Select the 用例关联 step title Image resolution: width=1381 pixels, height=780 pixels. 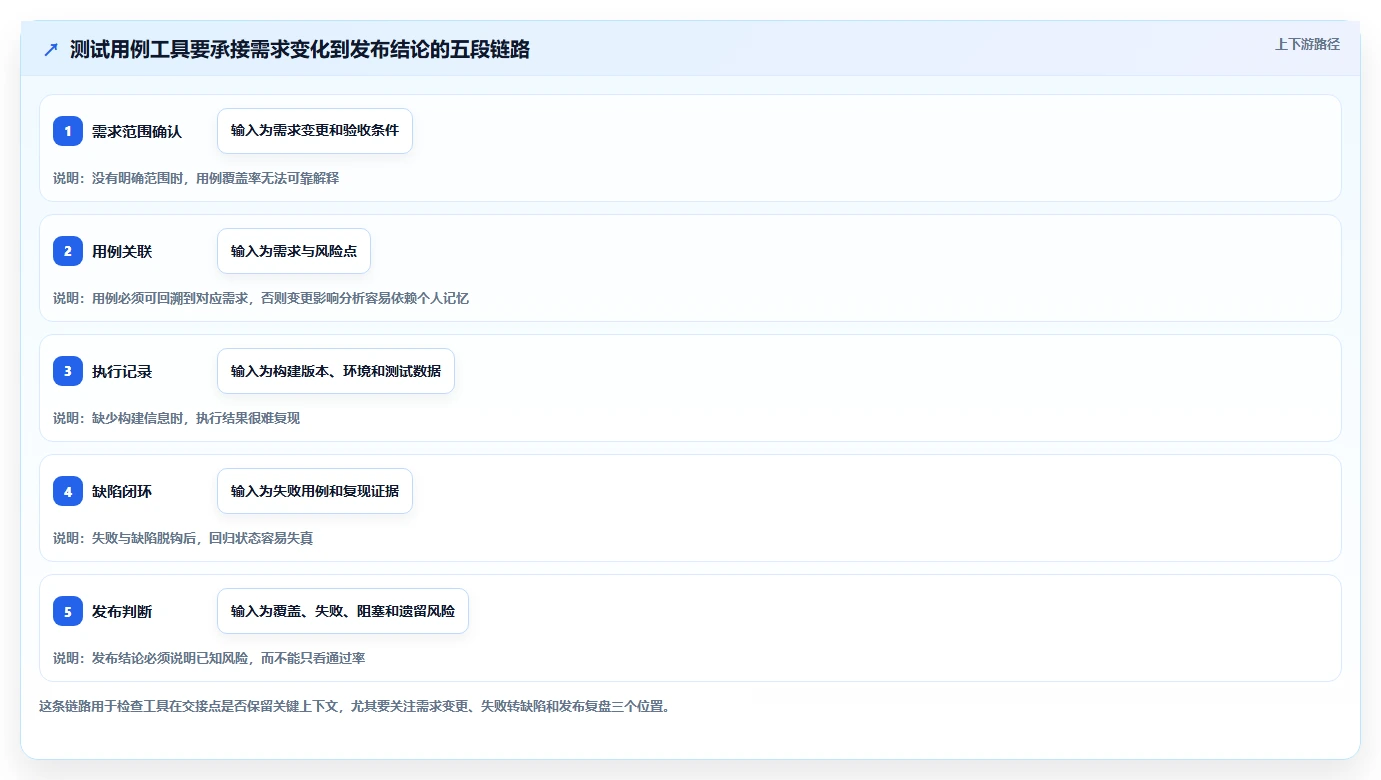click(x=122, y=251)
